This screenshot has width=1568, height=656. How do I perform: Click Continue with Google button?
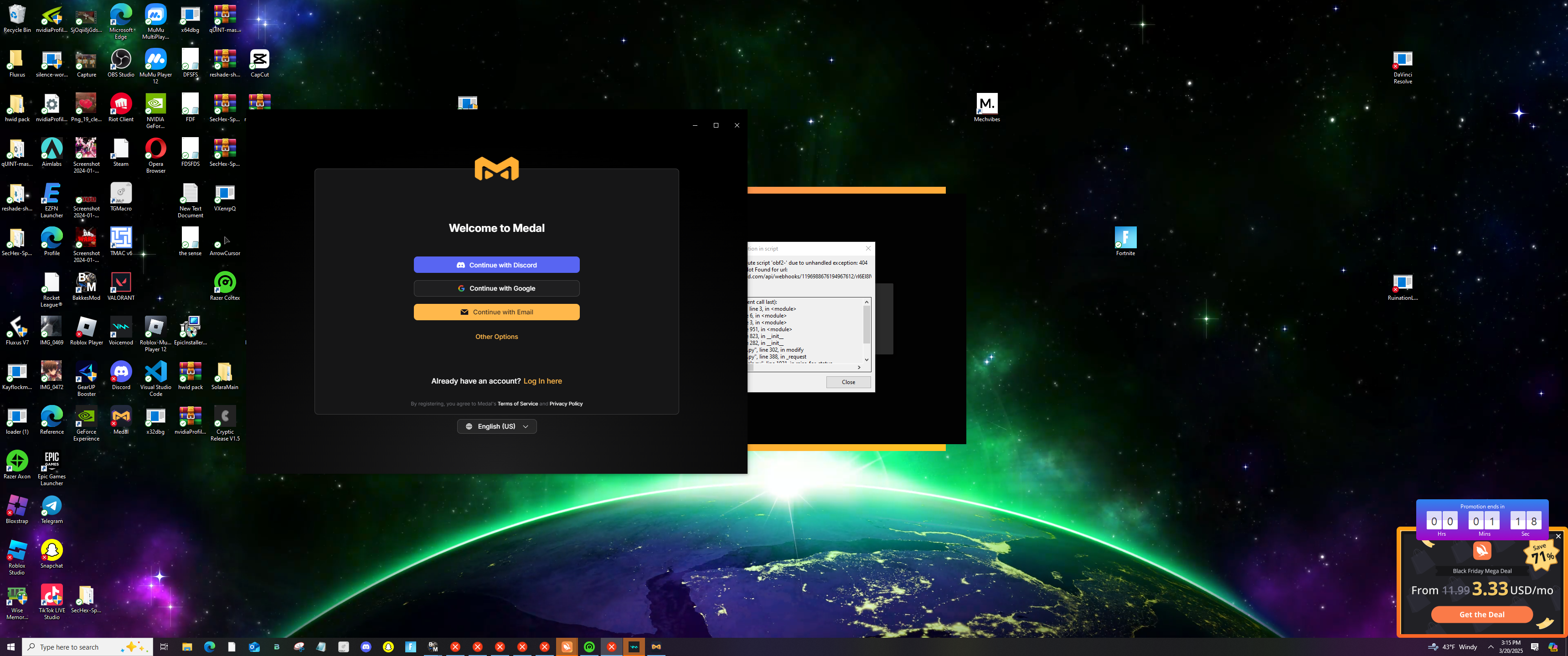496,288
